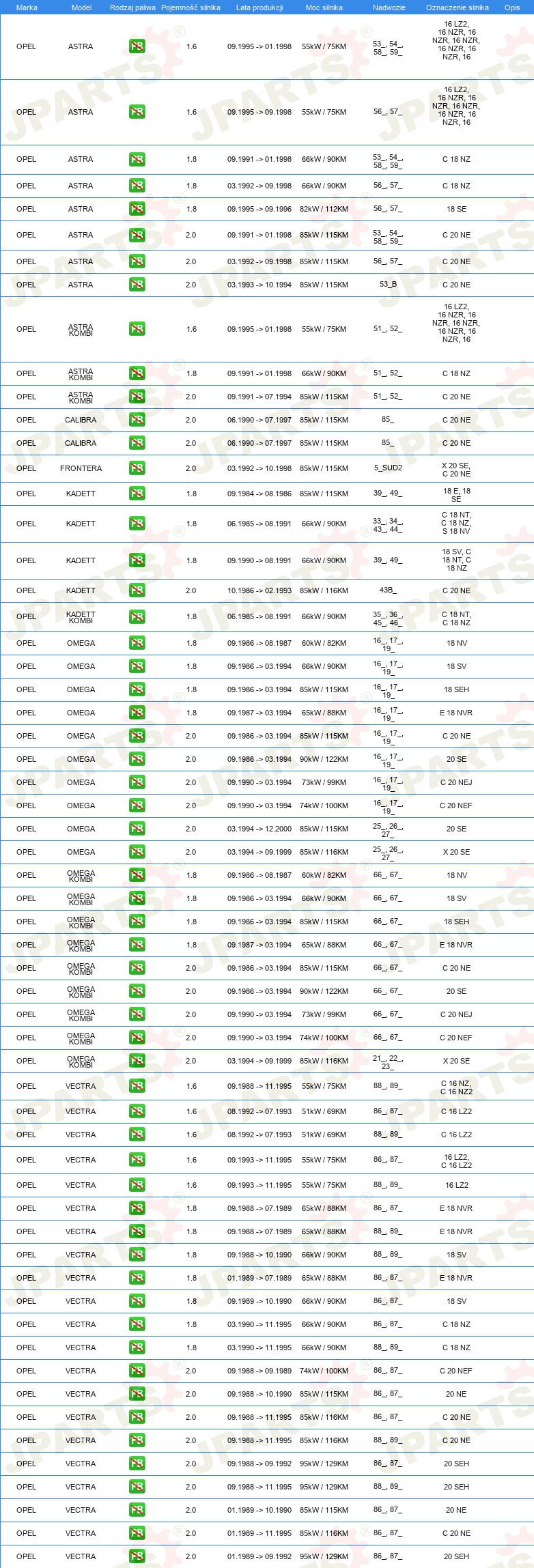This screenshot has height=1568, width=534.
Task: Click production years 03.1993 -> 10.1994
Action: click(259, 285)
